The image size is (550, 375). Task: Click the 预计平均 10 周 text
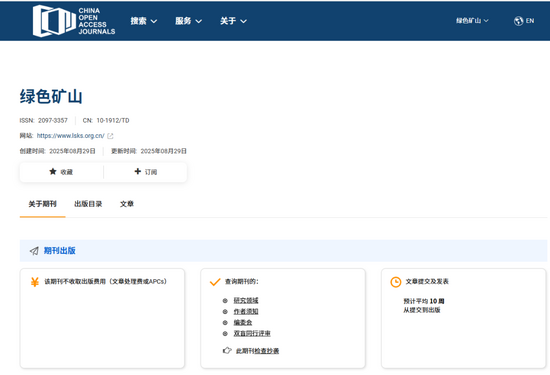pos(424,301)
